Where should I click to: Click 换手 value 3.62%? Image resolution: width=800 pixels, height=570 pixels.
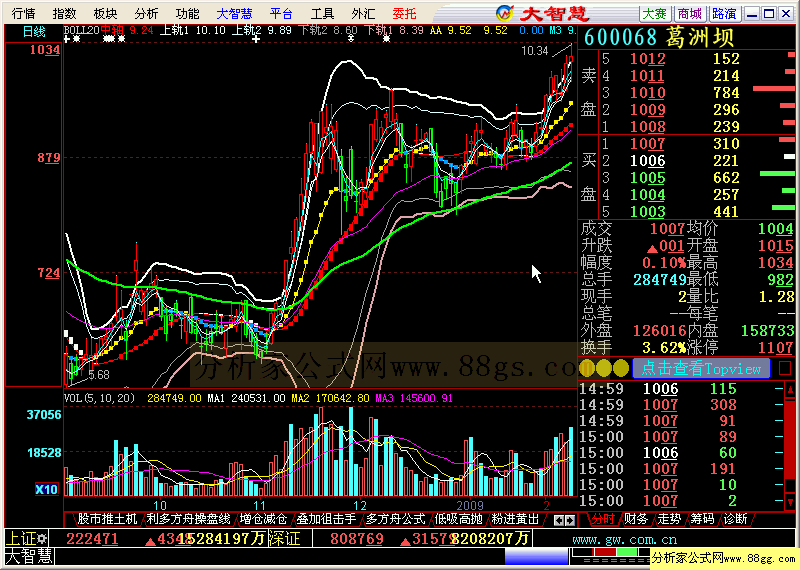[x=663, y=348]
